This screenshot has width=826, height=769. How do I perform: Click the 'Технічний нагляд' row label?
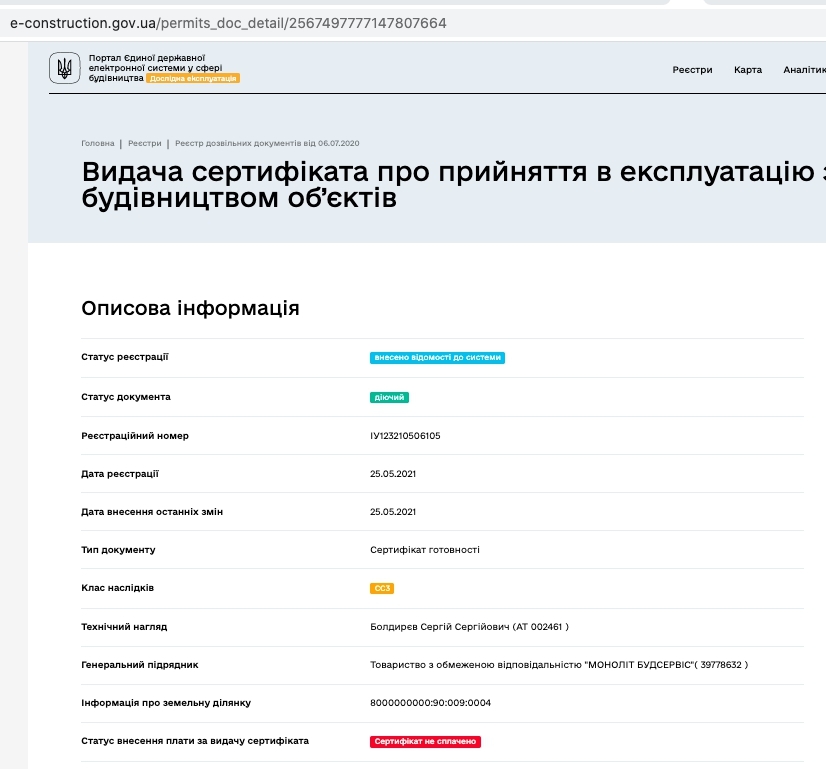124,627
